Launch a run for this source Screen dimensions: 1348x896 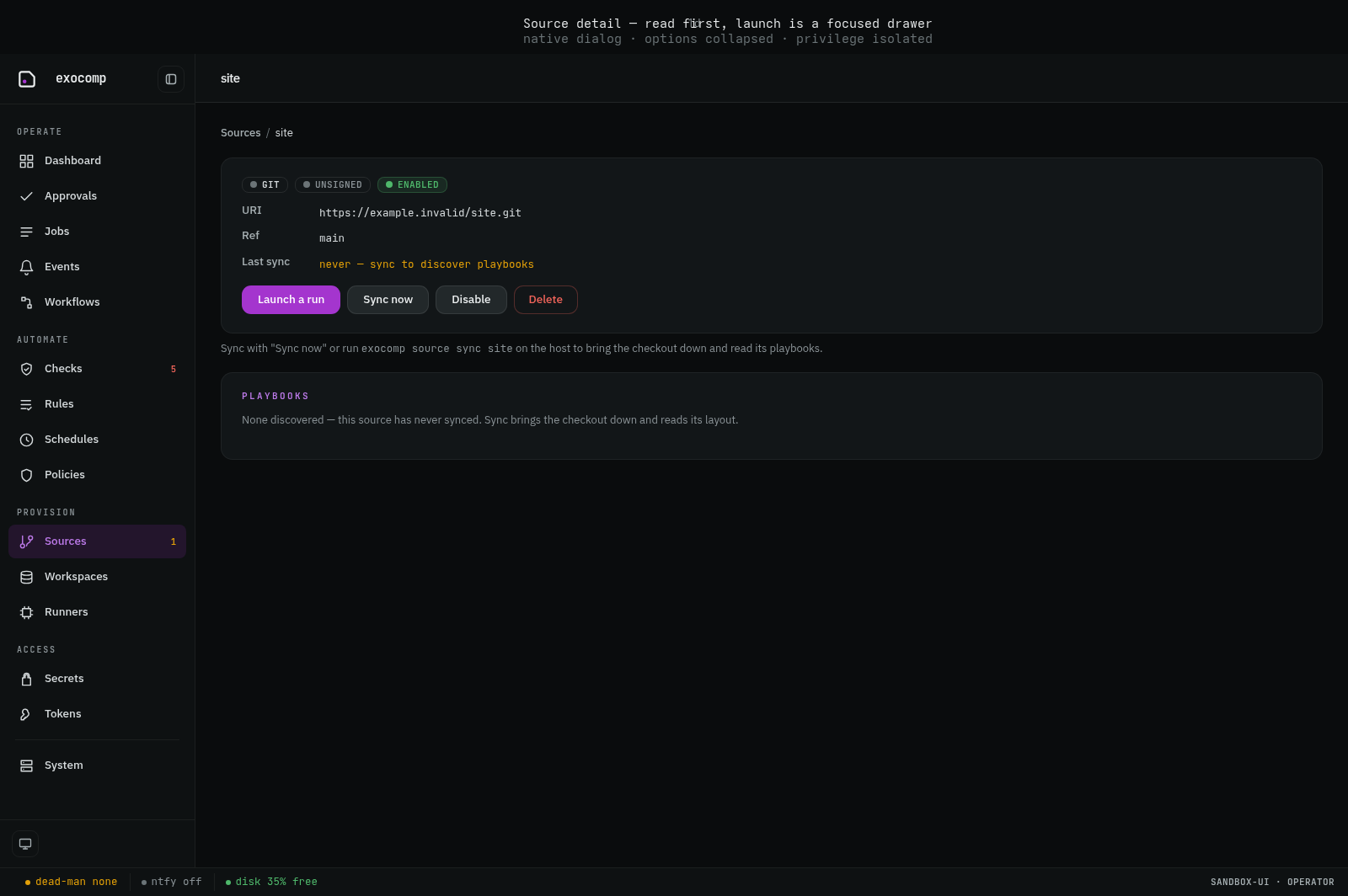point(291,300)
